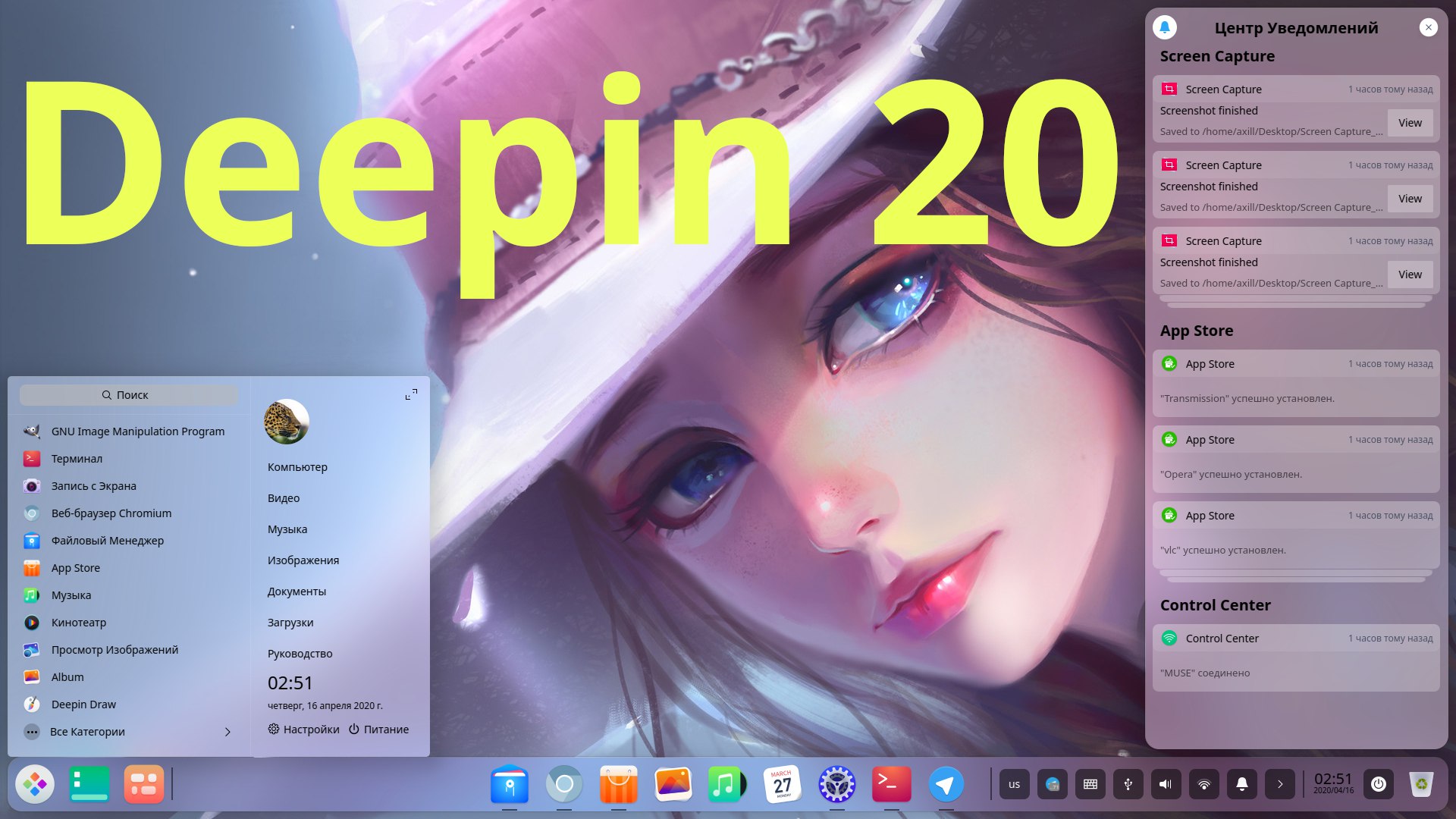
Task: Open Запись с Экрана in launcher
Action: pyautogui.click(x=129, y=486)
